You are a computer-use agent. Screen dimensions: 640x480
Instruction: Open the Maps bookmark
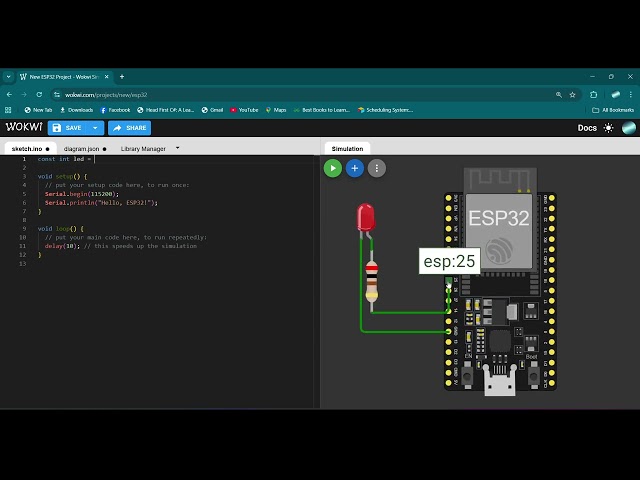tap(276, 110)
